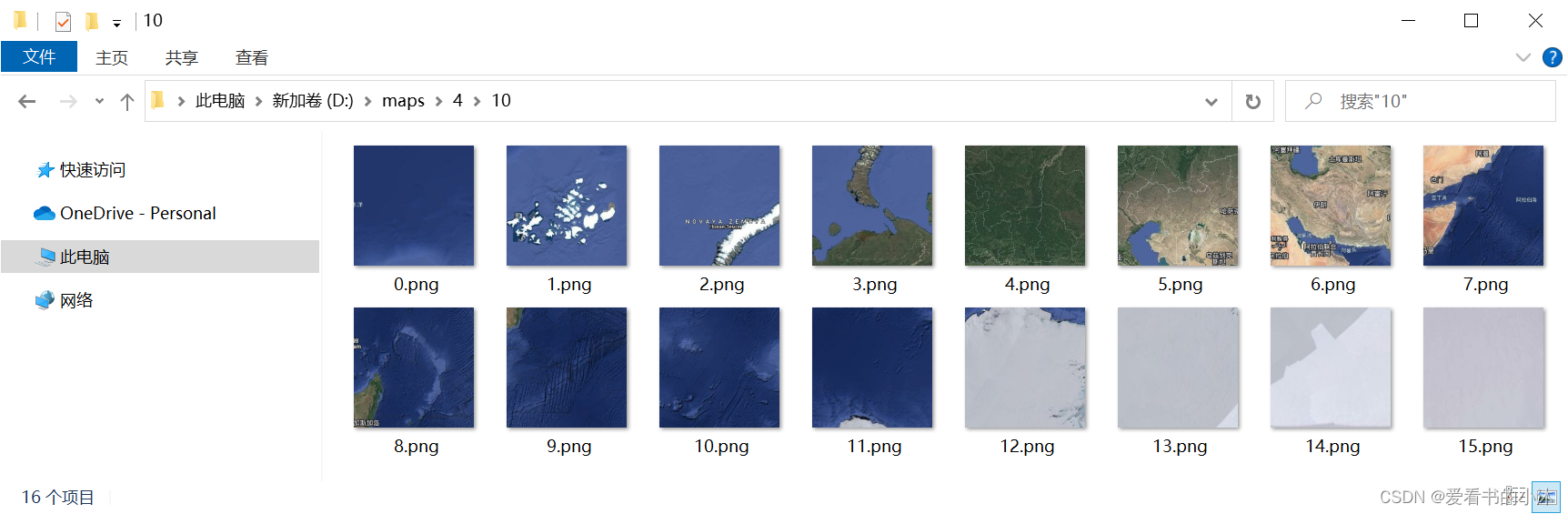This screenshot has width=1568, height=514.
Task: Select 此电脑 in navigation pane
Action: tap(160, 257)
